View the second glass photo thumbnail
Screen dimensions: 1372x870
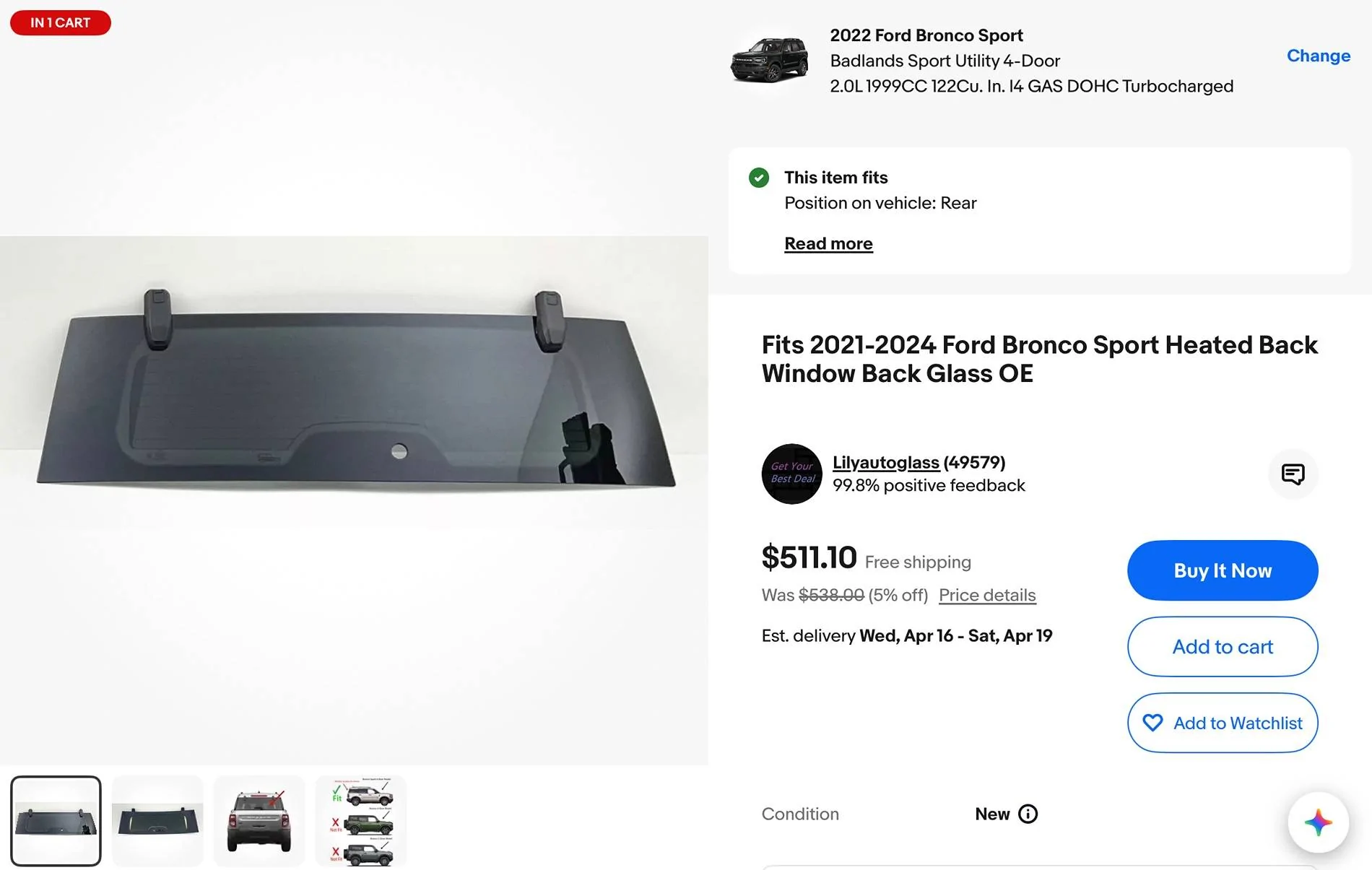[157, 821]
